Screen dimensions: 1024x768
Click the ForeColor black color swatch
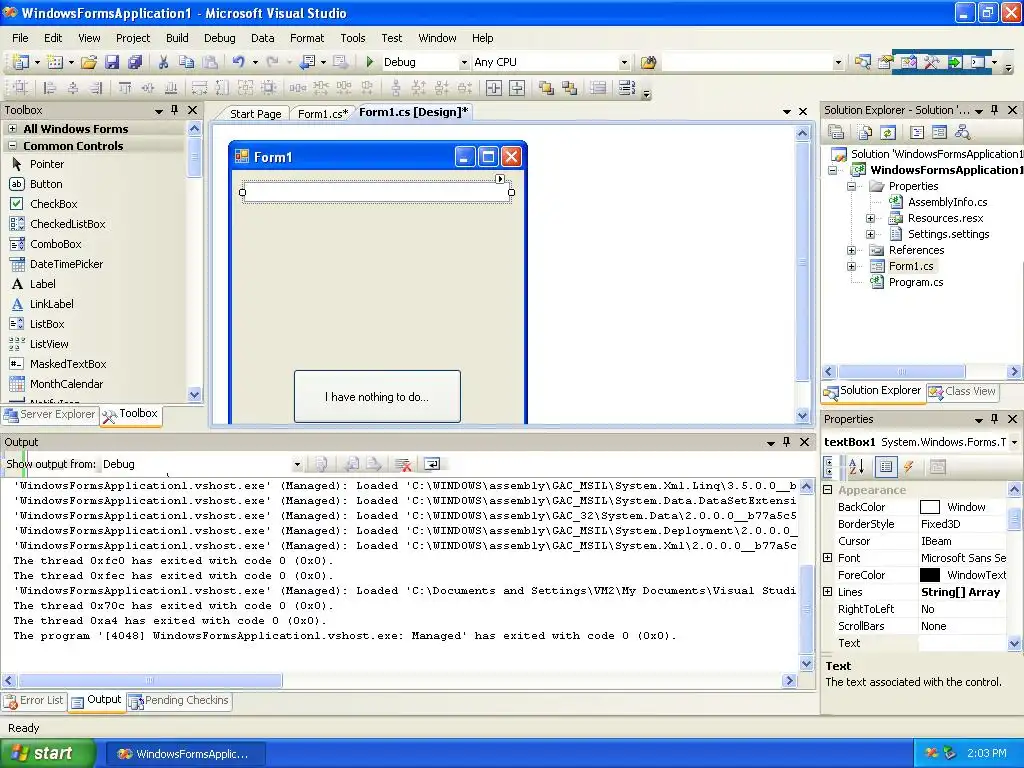pos(929,575)
